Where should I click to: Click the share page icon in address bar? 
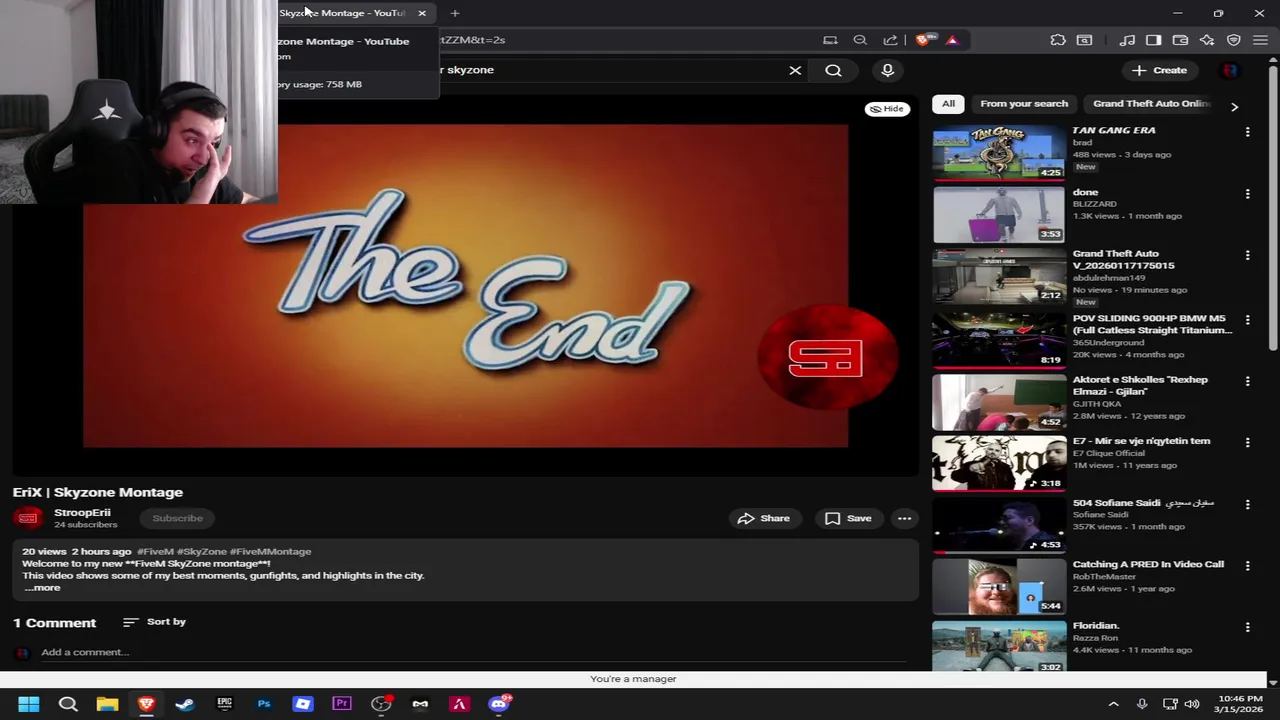point(890,40)
